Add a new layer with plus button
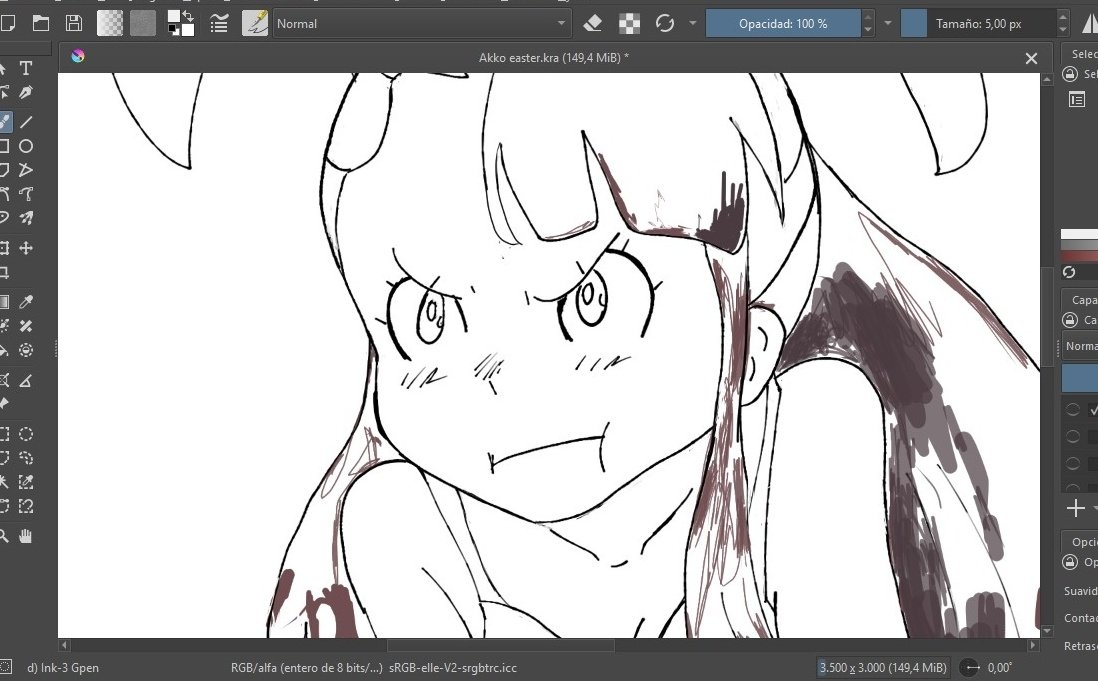 (x=1076, y=508)
